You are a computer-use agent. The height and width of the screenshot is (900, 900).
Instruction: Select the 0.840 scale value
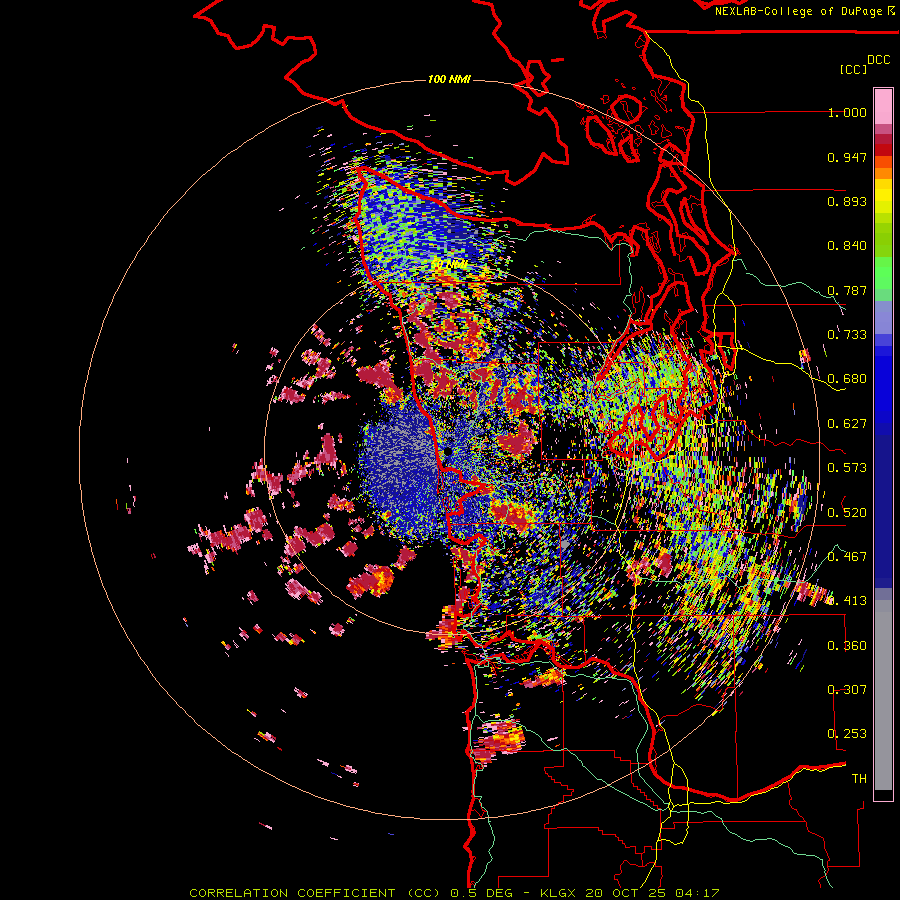coord(847,246)
